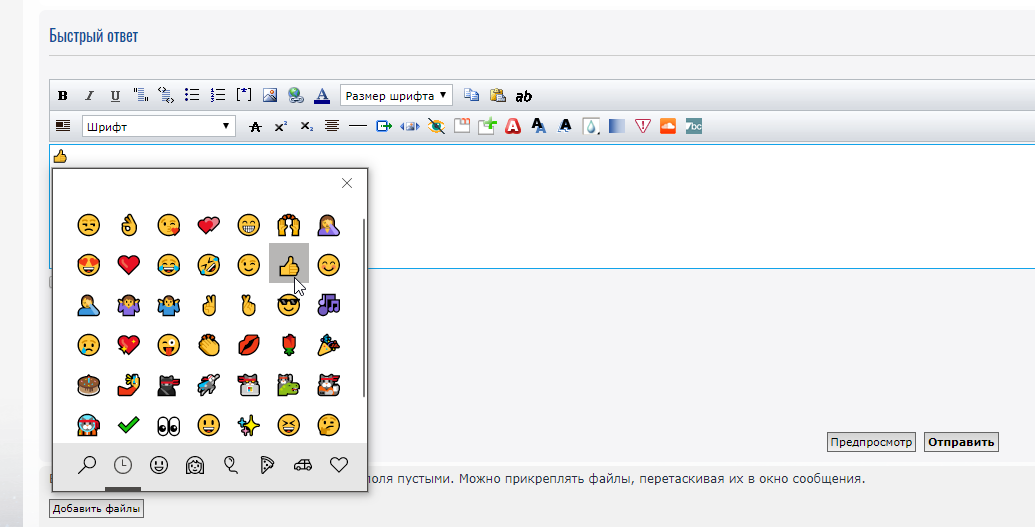This screenshot has height=527, width=1035.
Task: Apply strikethrough formatting
Action: point(255,126)
